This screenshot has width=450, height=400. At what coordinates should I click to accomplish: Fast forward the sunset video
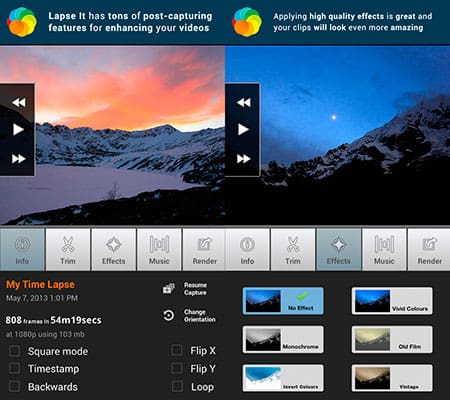pyautogui.click(x=18, y=159)
